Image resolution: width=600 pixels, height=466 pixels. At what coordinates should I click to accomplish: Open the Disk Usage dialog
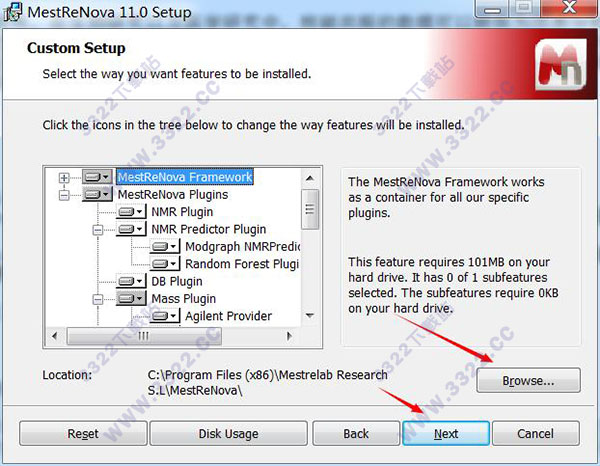click(228, 433)
